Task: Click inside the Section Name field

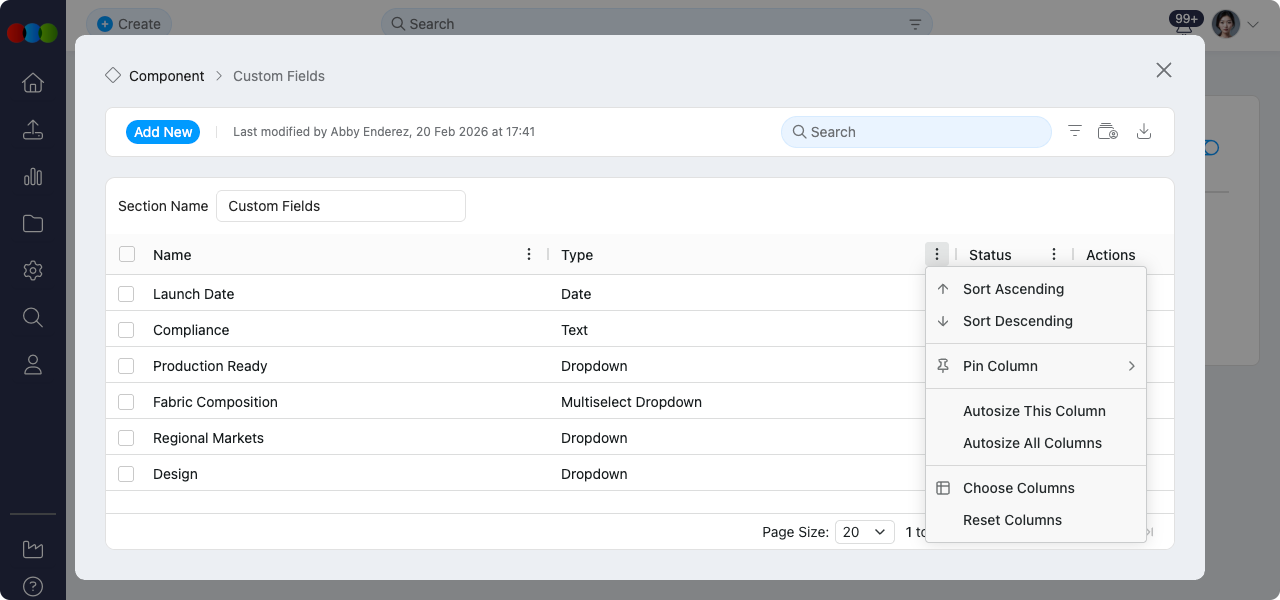Action: click(340, 206)
